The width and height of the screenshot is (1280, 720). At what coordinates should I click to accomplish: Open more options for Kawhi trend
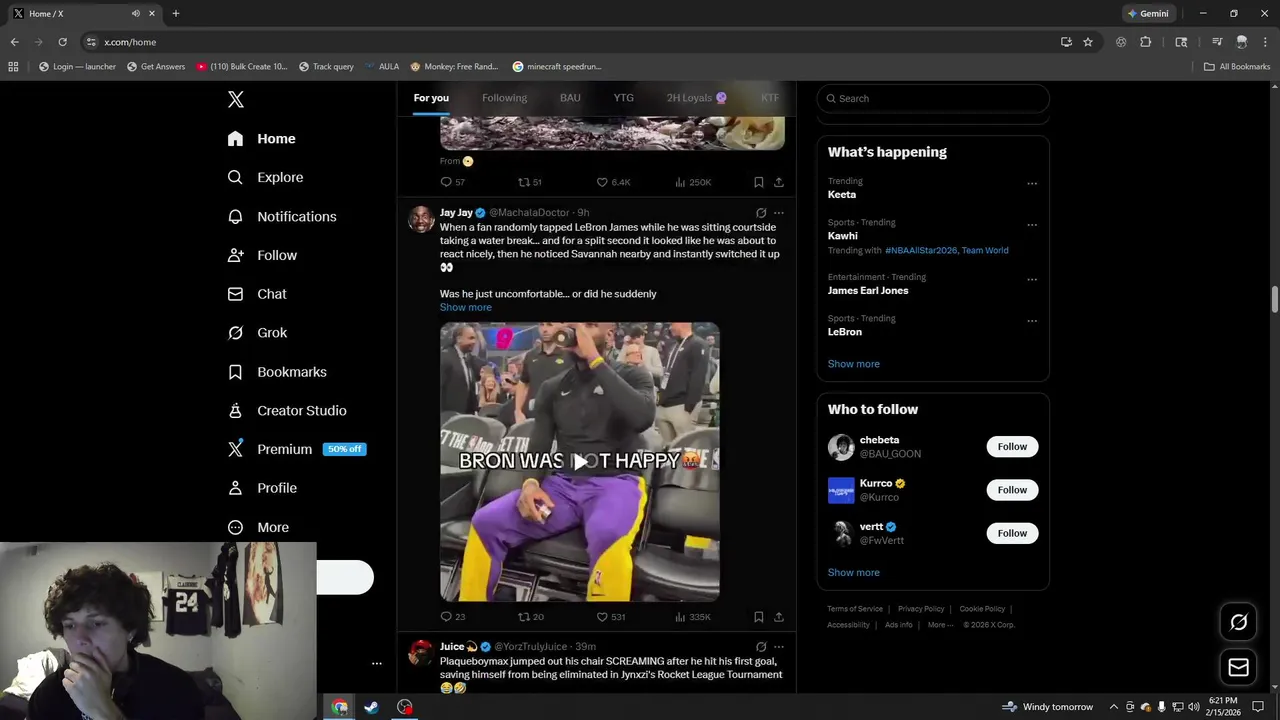(1032, 224)
